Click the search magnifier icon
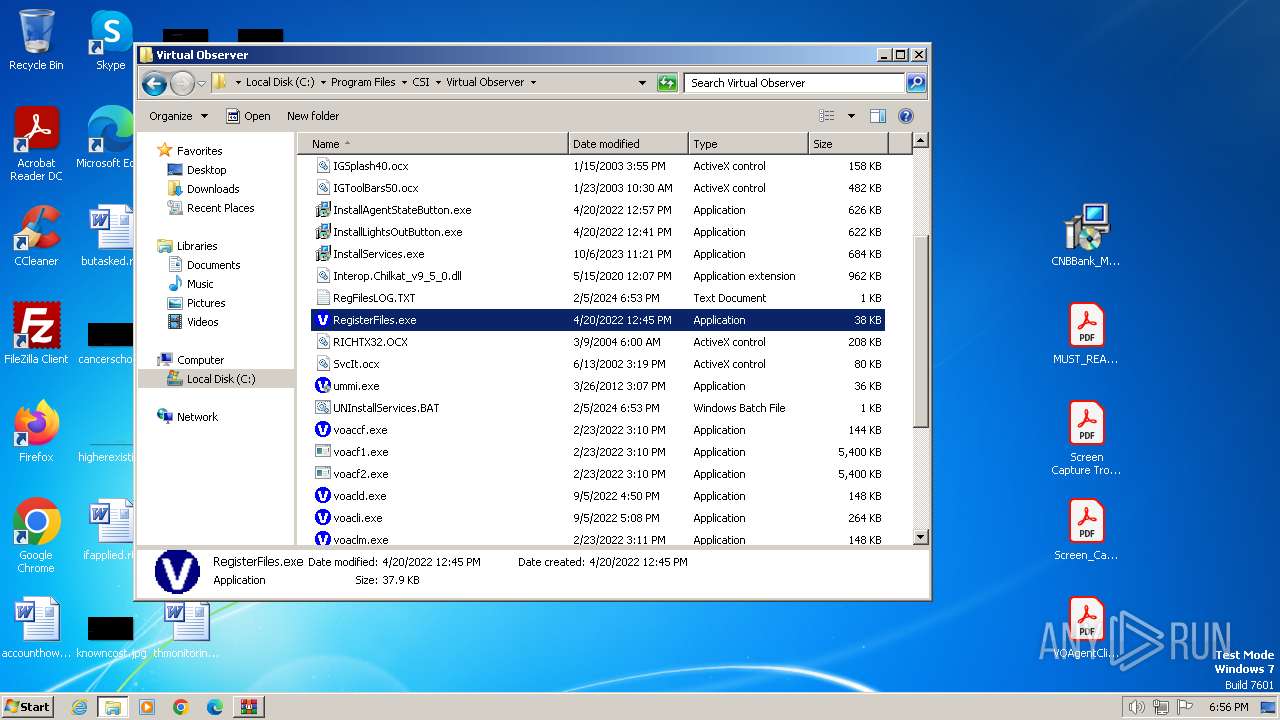The width and height of the screenshot is (1280, 720). (x=916, y=83)
